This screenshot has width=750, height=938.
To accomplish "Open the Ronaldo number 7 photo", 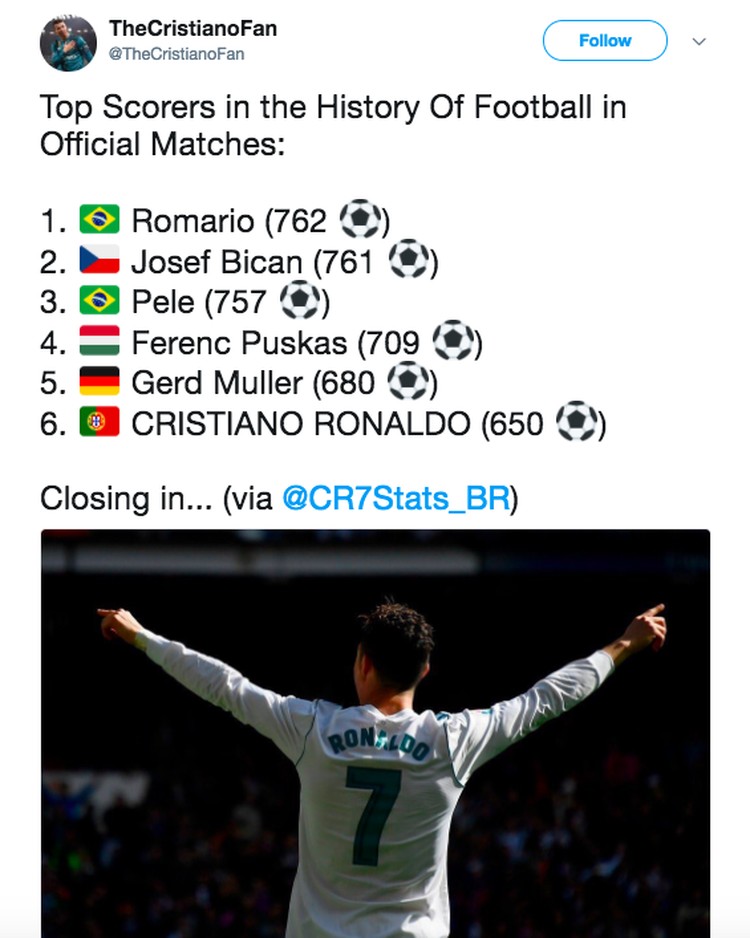I will 376,733.
